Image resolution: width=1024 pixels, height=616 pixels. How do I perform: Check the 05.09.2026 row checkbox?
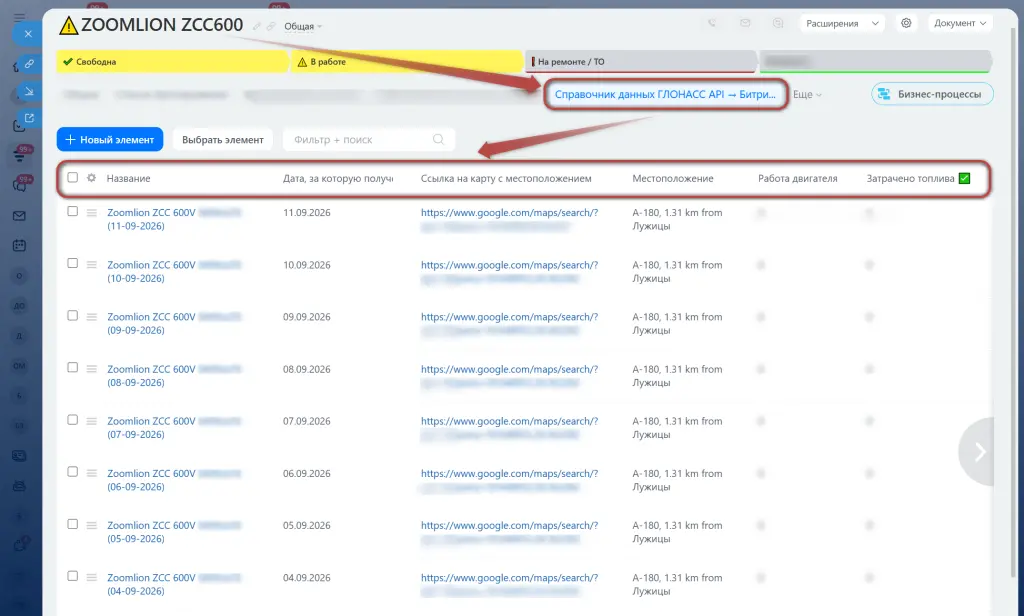(x=72, y=524)
